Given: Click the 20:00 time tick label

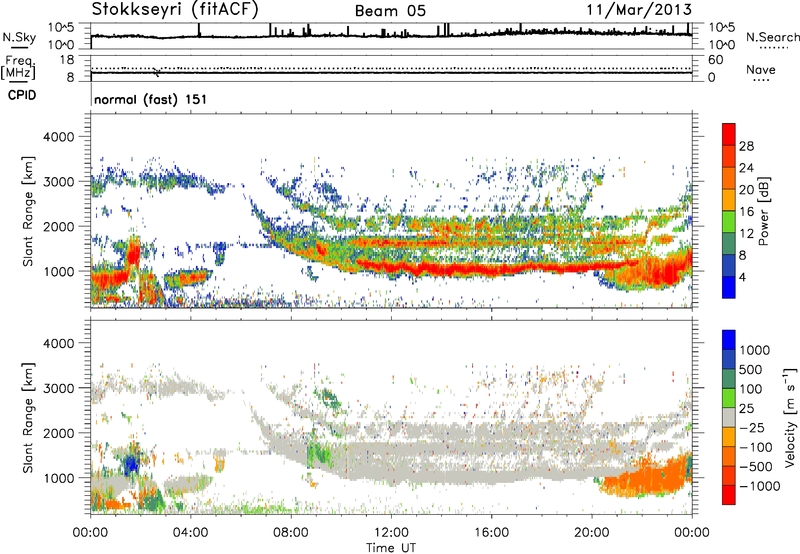Looking at the screenshot, I should (x=591, y=533).
